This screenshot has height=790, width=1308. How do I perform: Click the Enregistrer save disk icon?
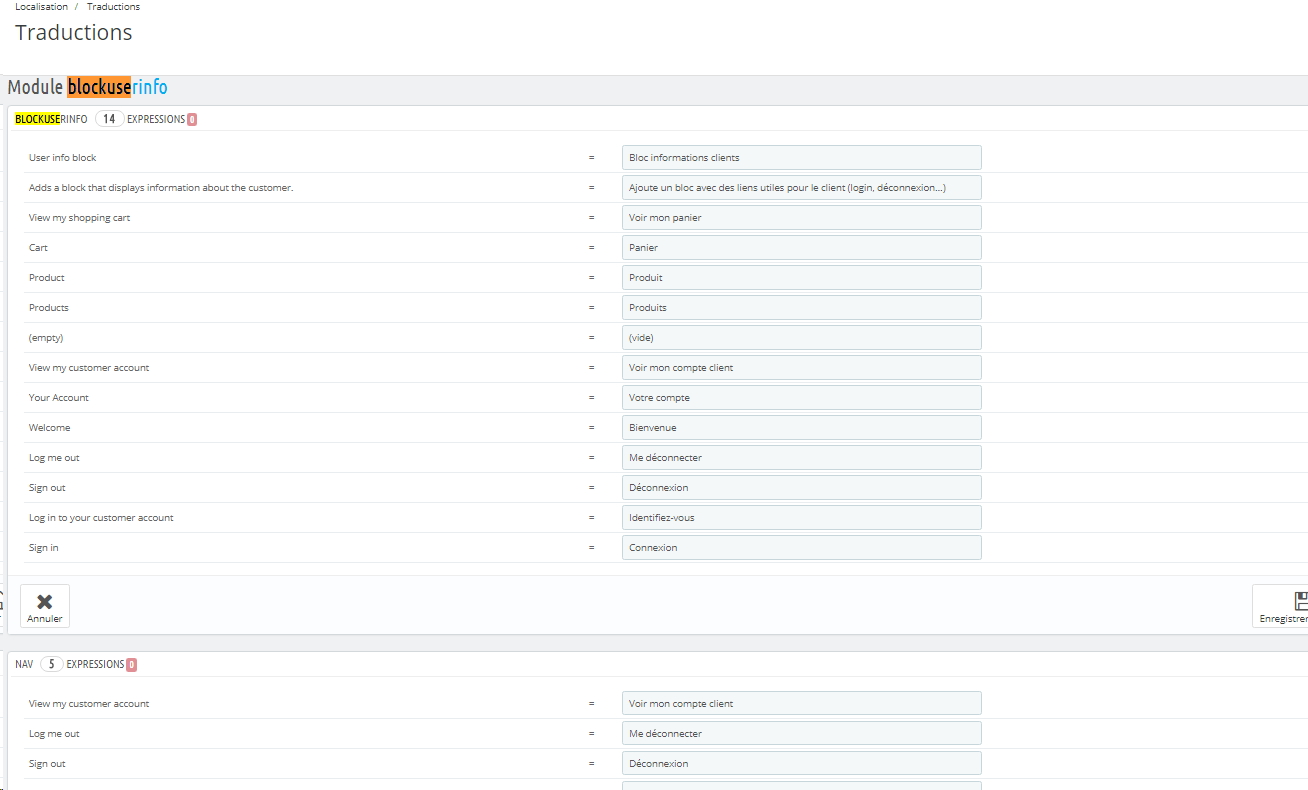[1301, 601]
